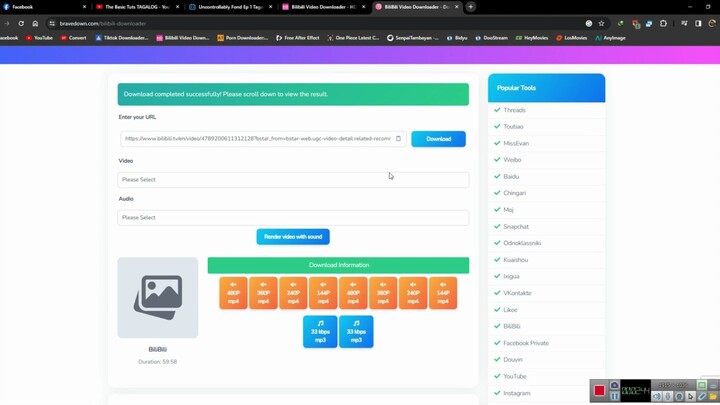The image size is (720, 405).
Task: Click the blue Download button
Action: click(x=439, y=139)
